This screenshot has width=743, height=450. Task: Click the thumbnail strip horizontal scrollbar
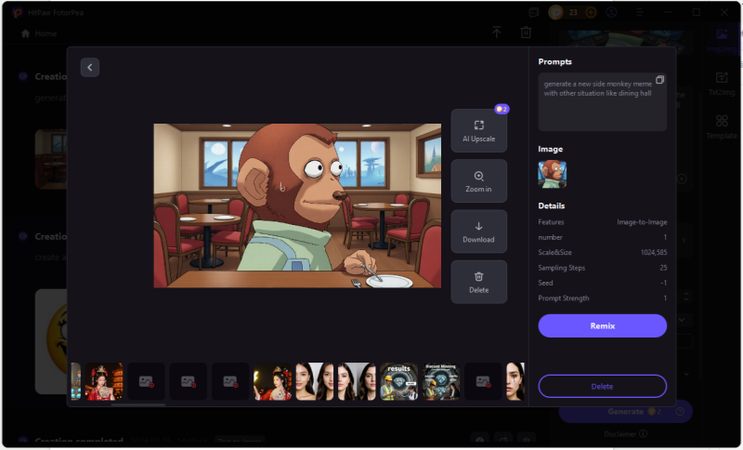[x=138, y=405]
